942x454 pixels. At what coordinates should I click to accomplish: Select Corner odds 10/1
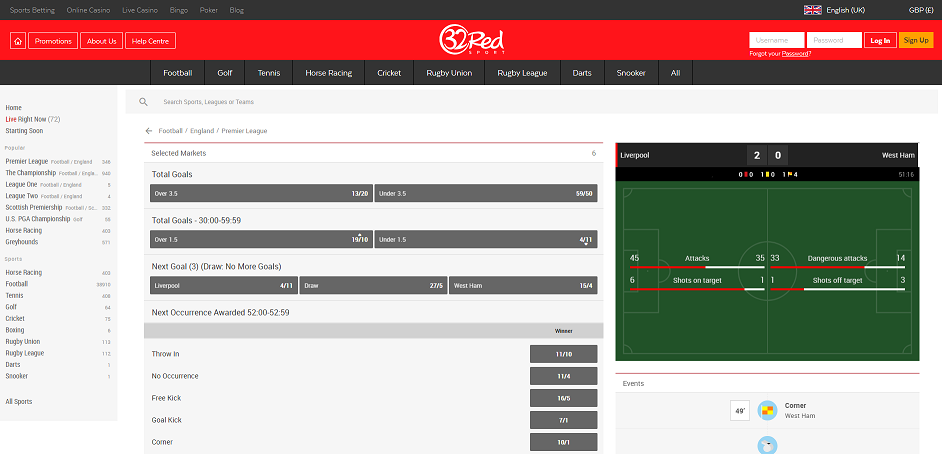pyautogui.click(x=564, y=442)
